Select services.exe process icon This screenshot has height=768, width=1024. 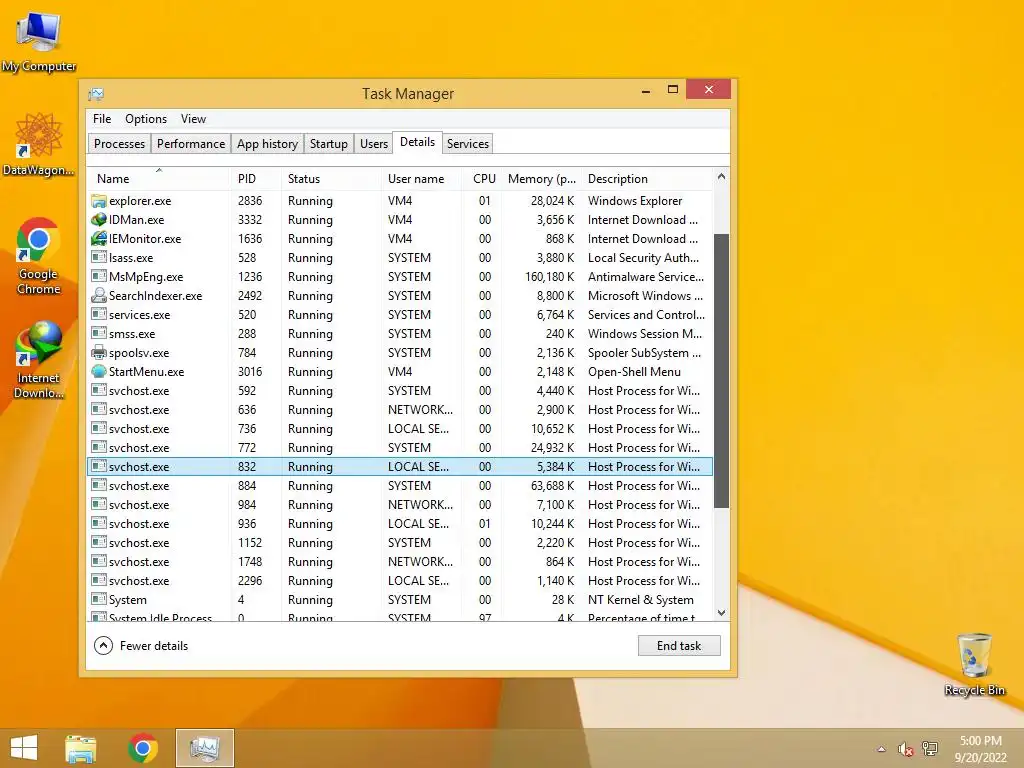pyautogui.click(x=99, y=314)
